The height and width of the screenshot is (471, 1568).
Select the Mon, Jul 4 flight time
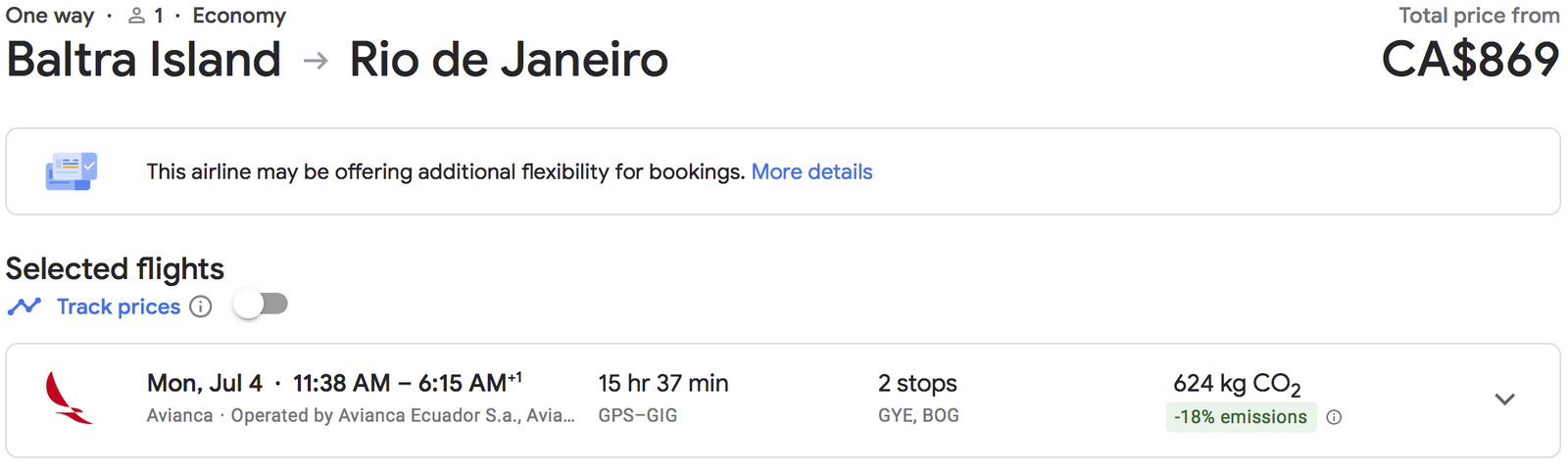point(334,382)
